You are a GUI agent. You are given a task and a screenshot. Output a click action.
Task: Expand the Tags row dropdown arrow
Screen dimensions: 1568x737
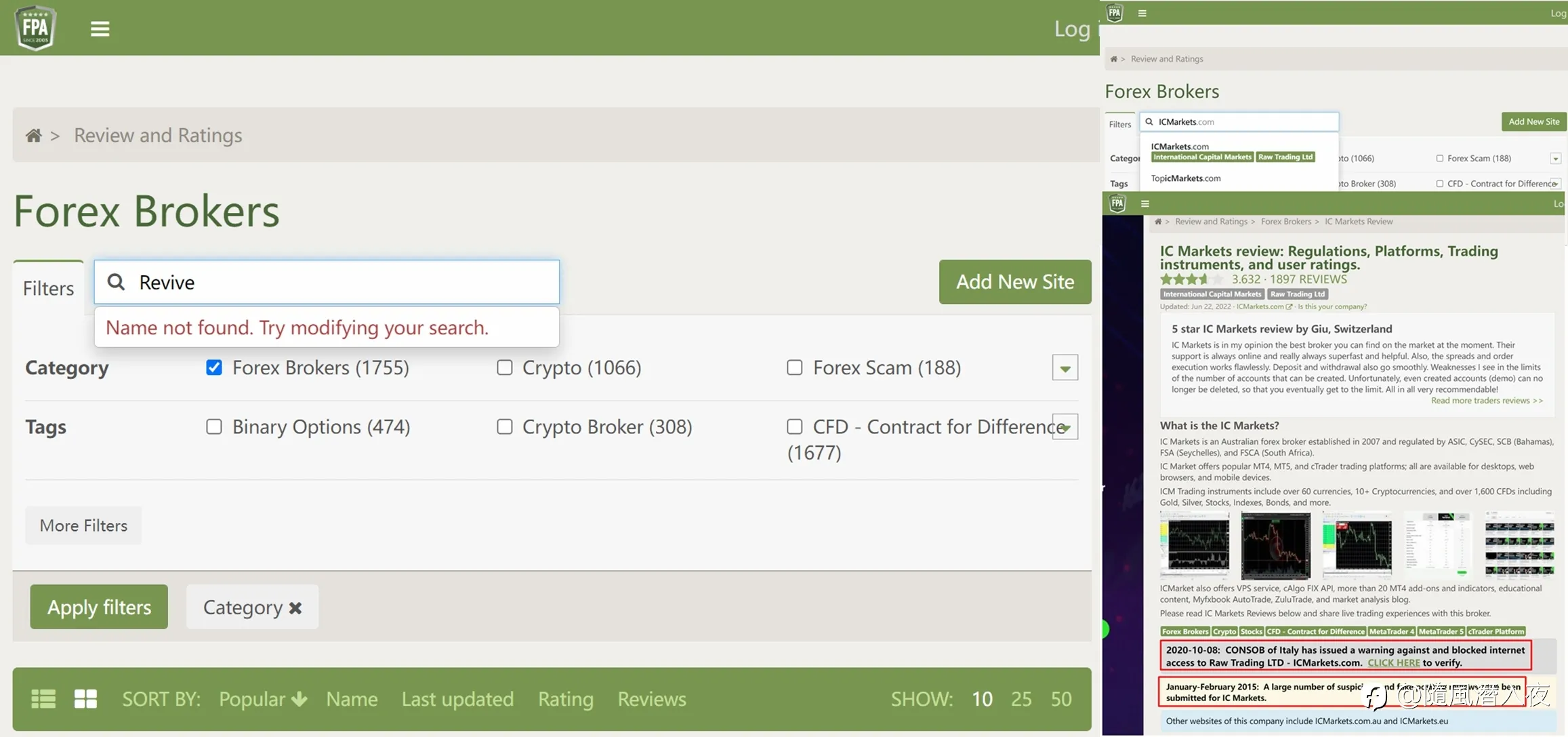[x=1065, y=427]
